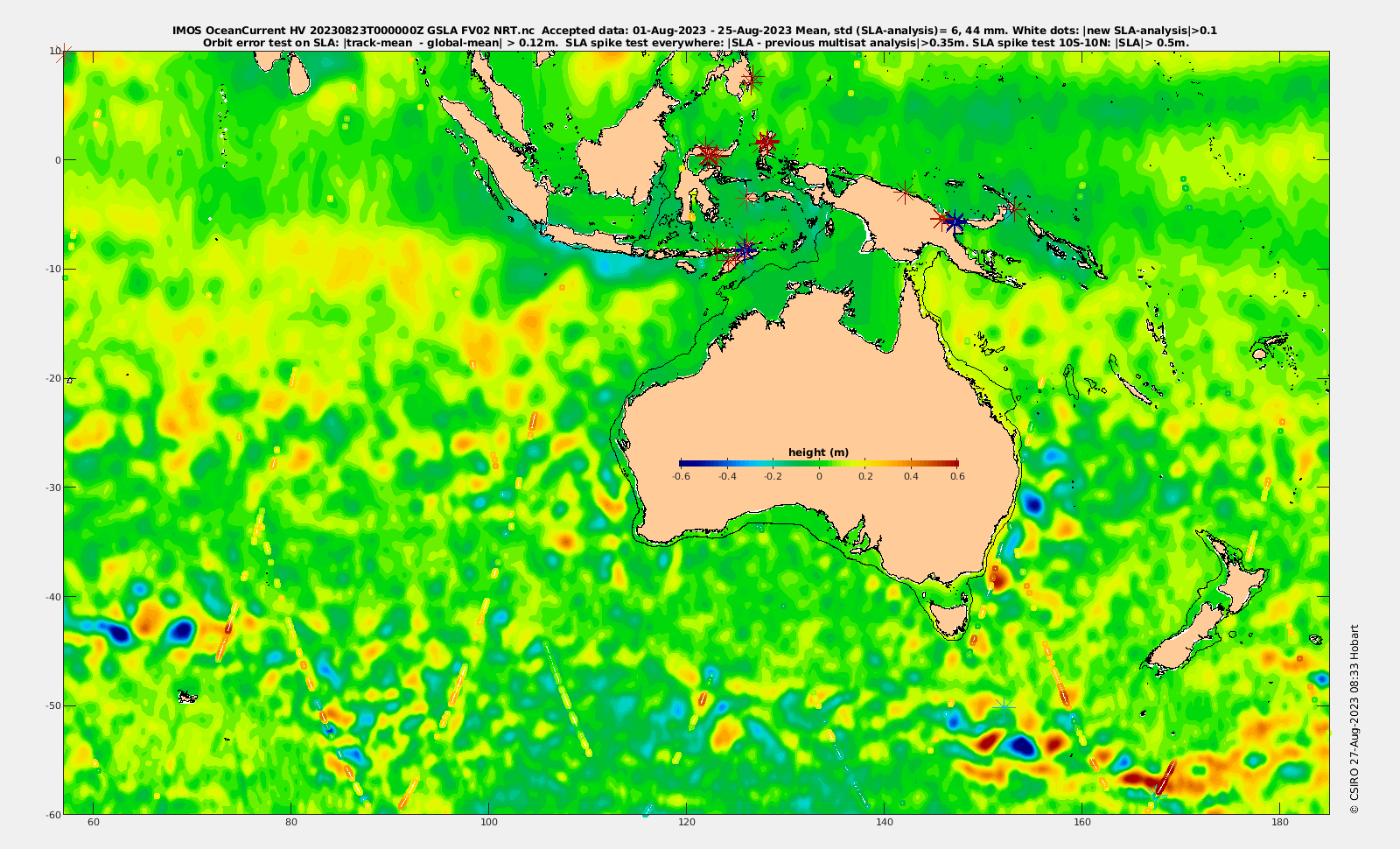Click the -0.4 colorbar tick label
1400x849 pixels.
point(727,476)
